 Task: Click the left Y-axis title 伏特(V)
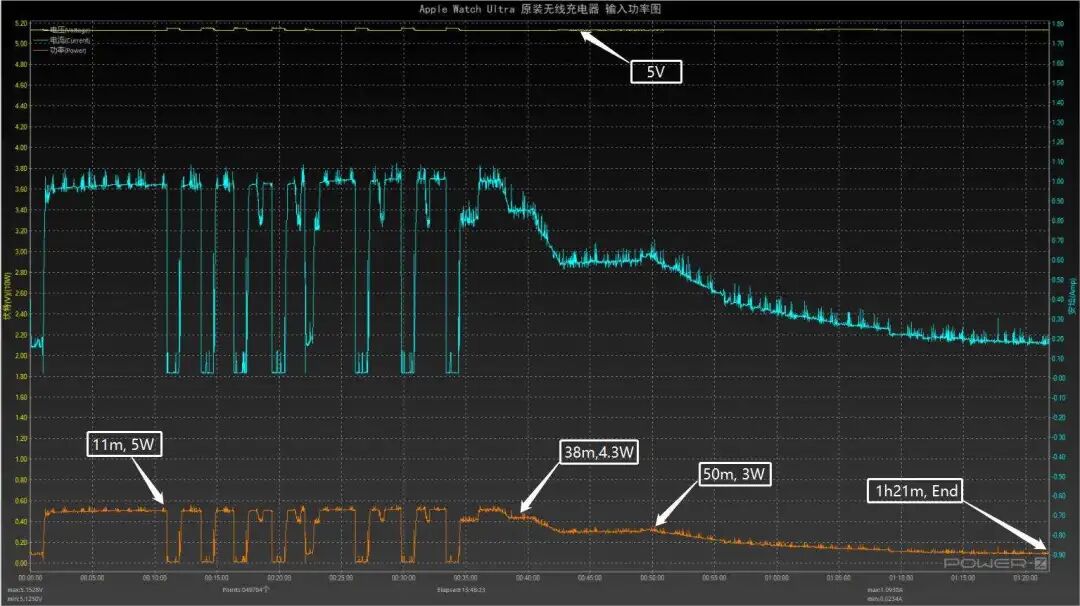[7, 296]
